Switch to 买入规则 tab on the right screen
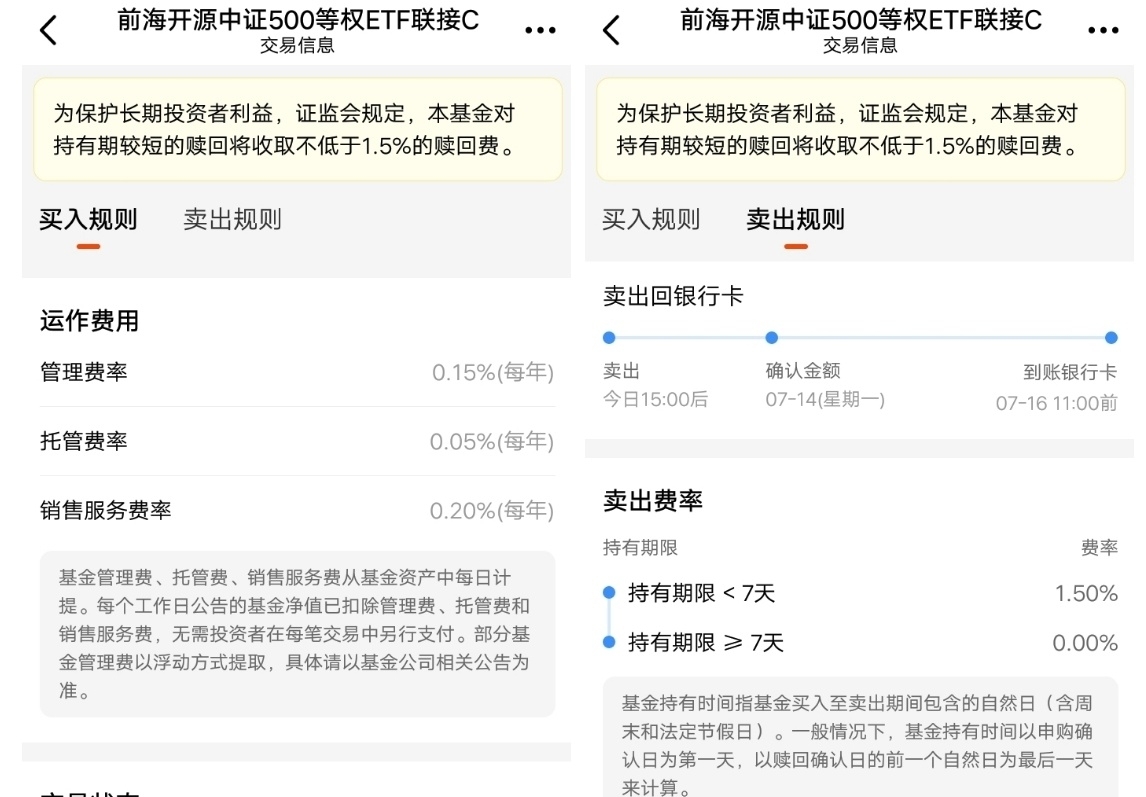This screenshot has width=1146, height=797. 650,219
